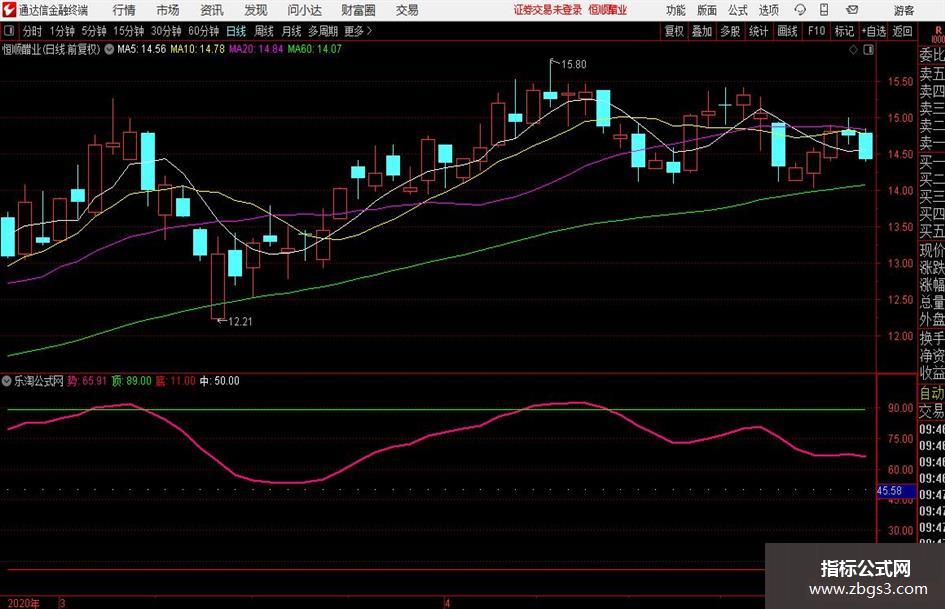Viewport: 945px width, 609px height.
Task: Open the 资讯 menu
Action: click(212, 10)
